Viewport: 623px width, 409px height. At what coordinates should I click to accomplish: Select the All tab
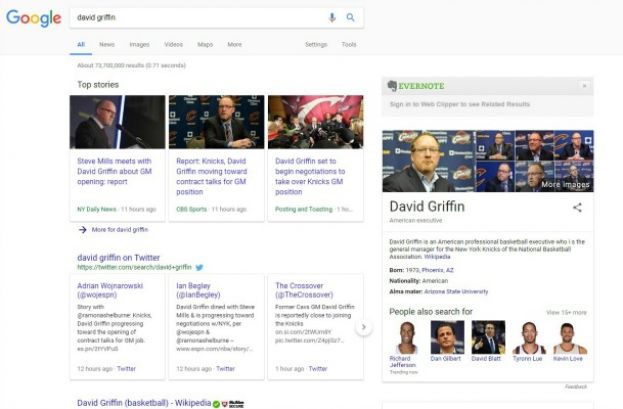tap(81, 45)
